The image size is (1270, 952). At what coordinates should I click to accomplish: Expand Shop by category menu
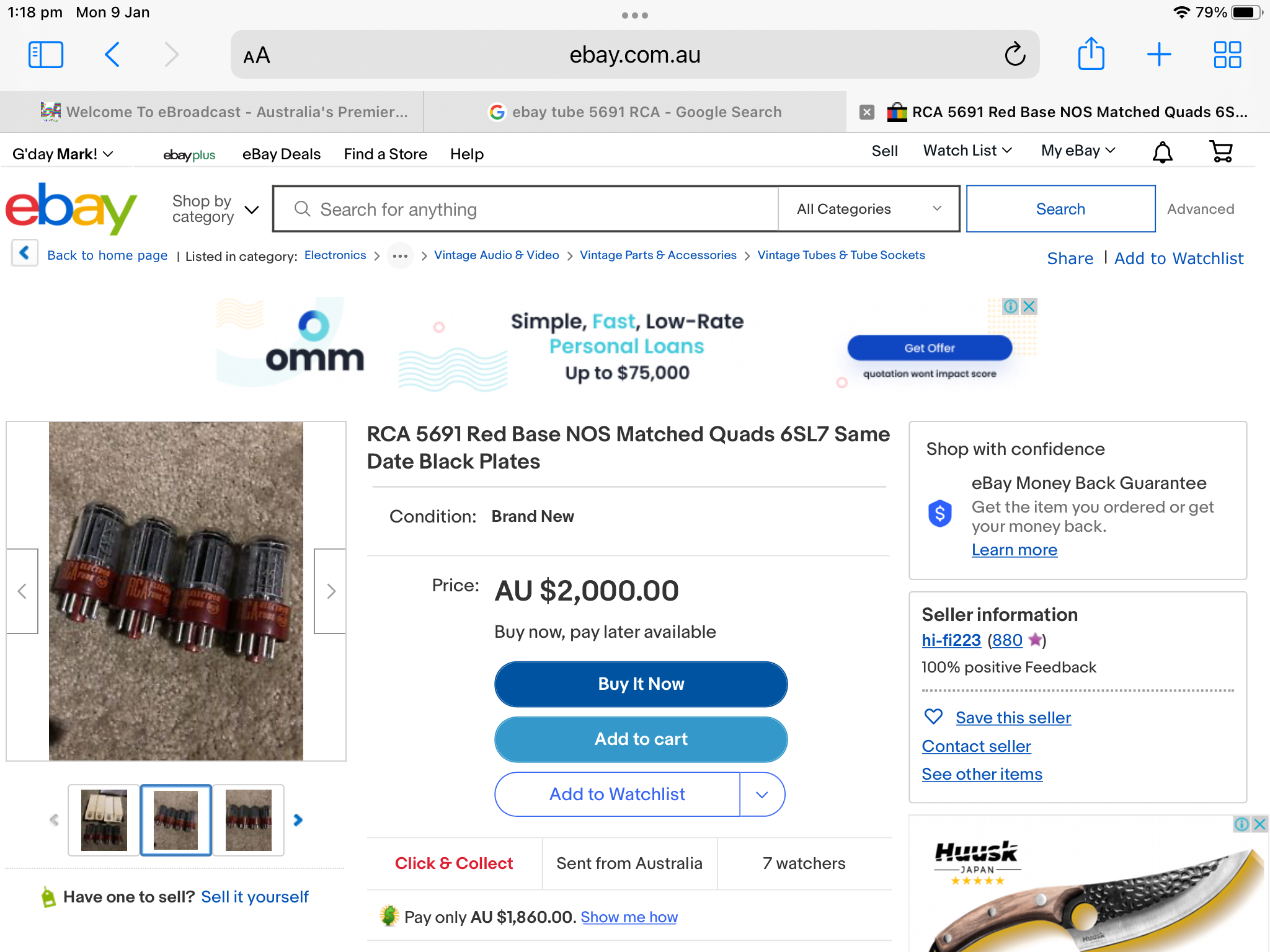pos(215,209)
